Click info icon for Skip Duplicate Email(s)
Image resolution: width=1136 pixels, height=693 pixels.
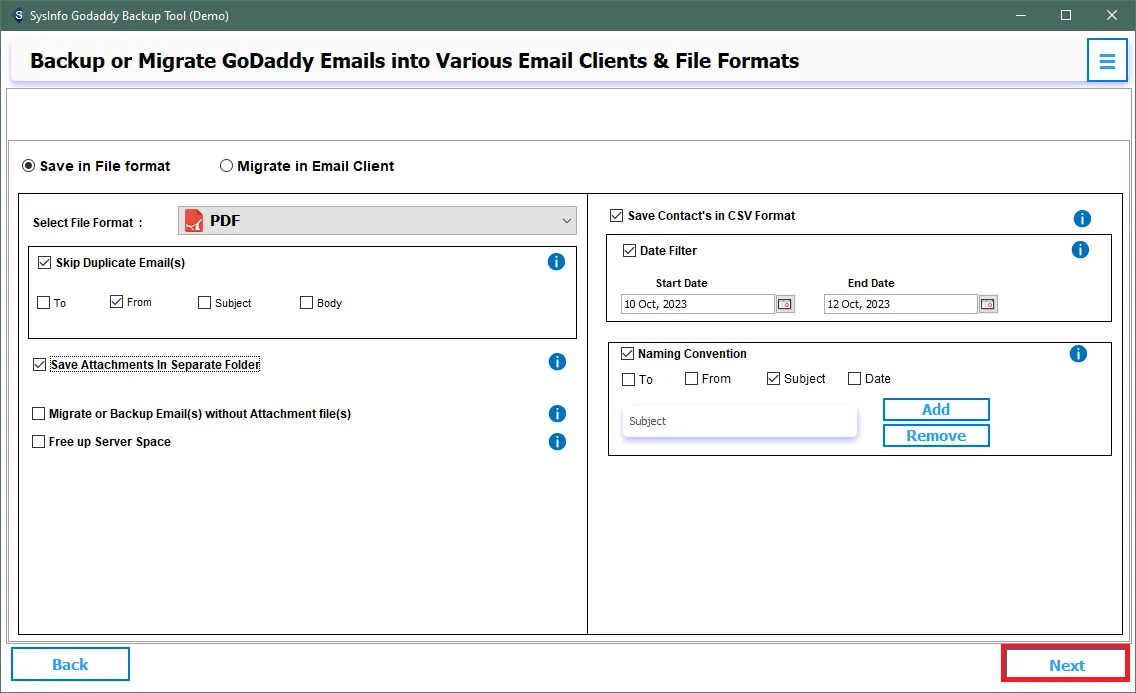click(557, 262)
